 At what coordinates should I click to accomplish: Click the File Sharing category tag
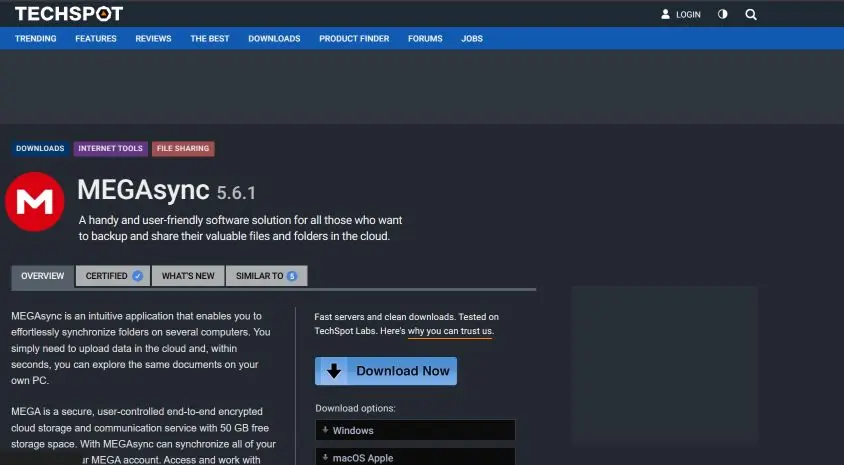coord(183,149)
